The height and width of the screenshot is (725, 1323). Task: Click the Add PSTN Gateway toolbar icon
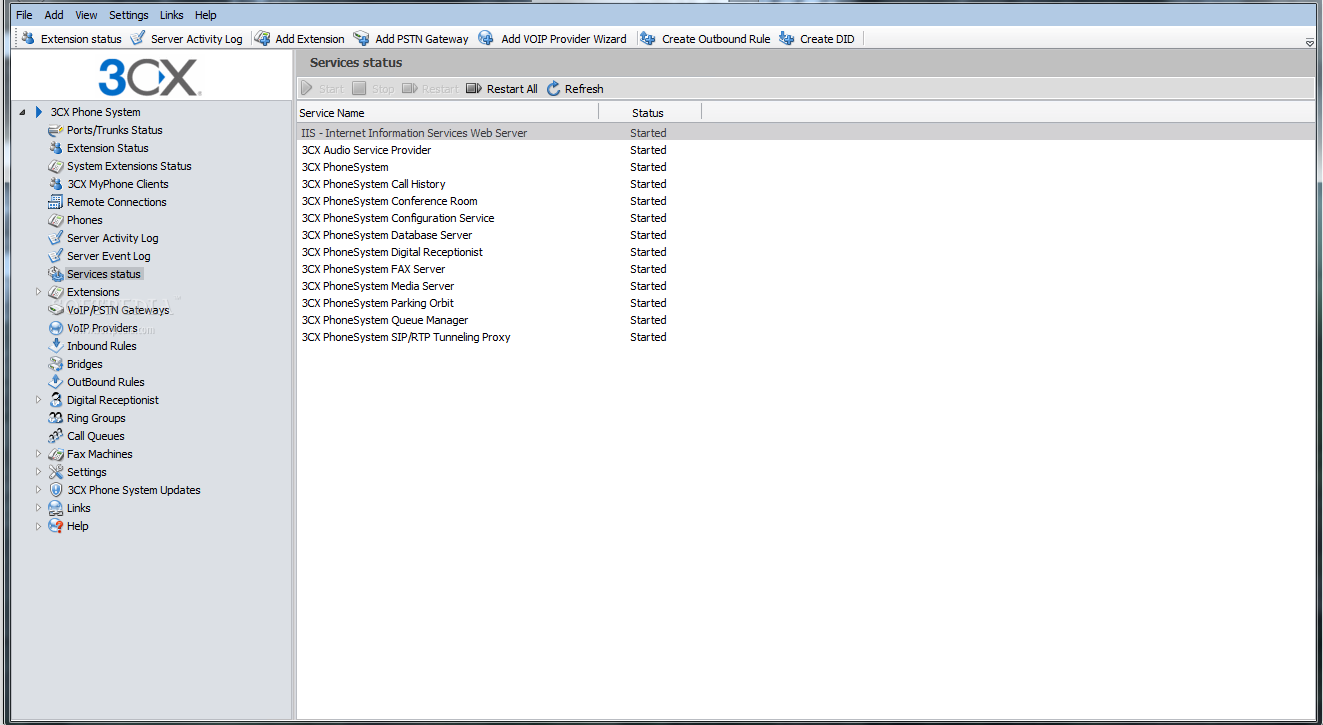361,39
